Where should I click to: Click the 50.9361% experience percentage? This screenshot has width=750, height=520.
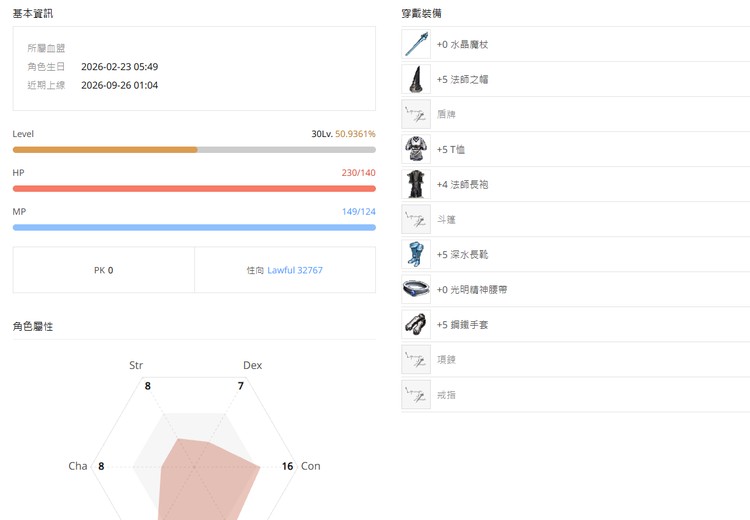click(355, 134)
